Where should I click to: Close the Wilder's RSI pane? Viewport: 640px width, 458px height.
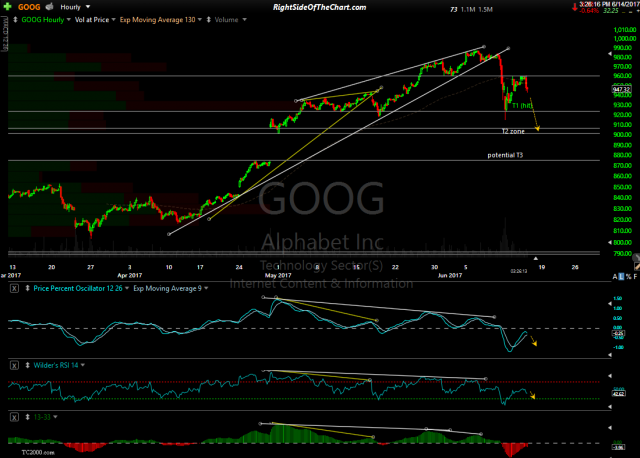tap(14, 365)
